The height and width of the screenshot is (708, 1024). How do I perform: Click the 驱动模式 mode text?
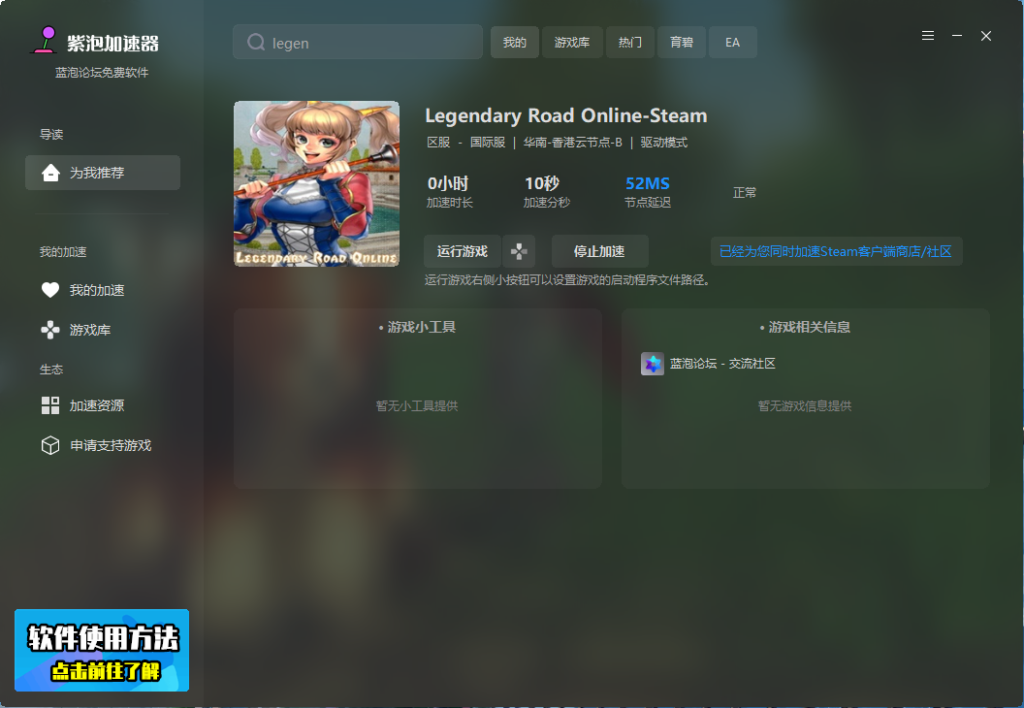pyautogui.click(x=664, y=142)
